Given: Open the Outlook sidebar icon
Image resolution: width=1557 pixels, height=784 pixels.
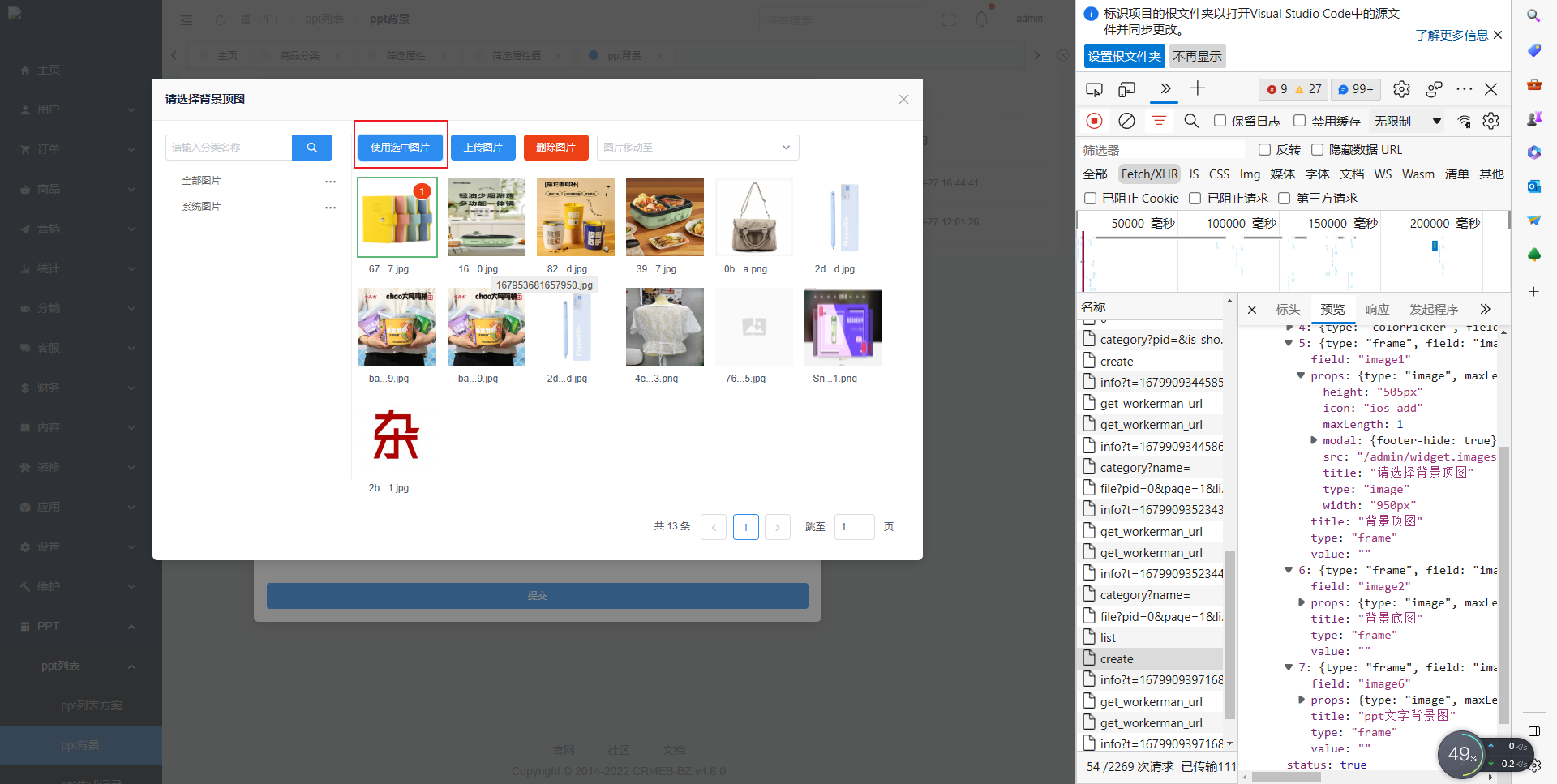Looking at the screenshot, I should point(1533,186).
